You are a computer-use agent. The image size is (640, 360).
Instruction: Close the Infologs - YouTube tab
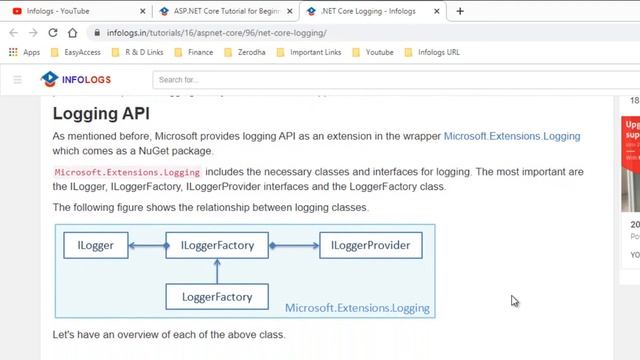(x=142, y=11)
